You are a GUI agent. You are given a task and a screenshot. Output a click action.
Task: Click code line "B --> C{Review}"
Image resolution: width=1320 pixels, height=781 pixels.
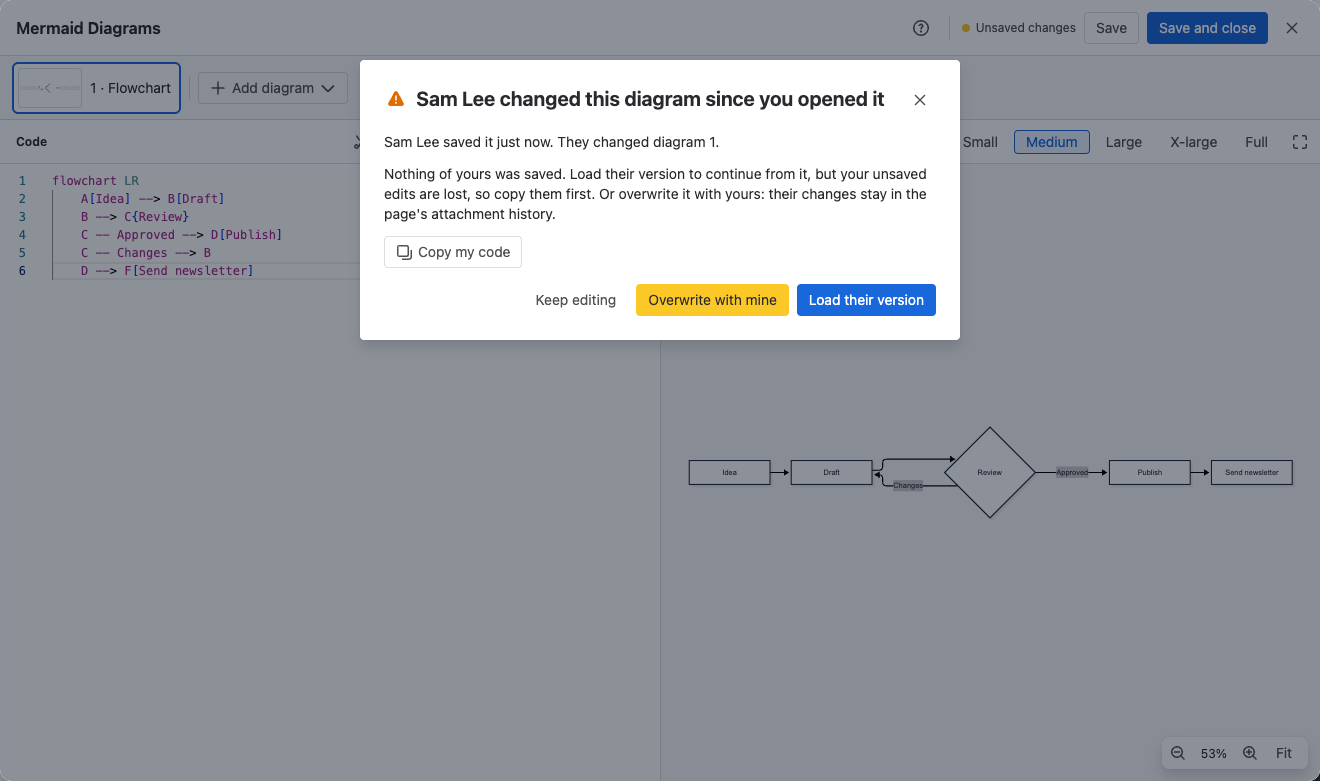click(135, 217)
